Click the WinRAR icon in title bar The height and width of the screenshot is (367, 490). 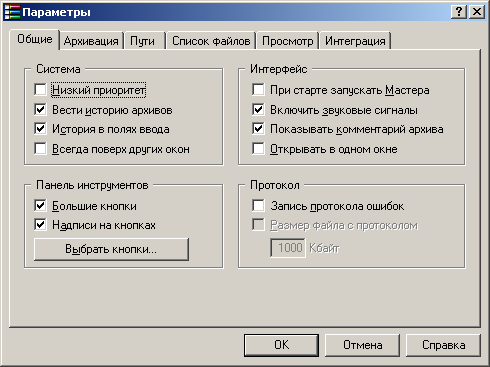12,12
